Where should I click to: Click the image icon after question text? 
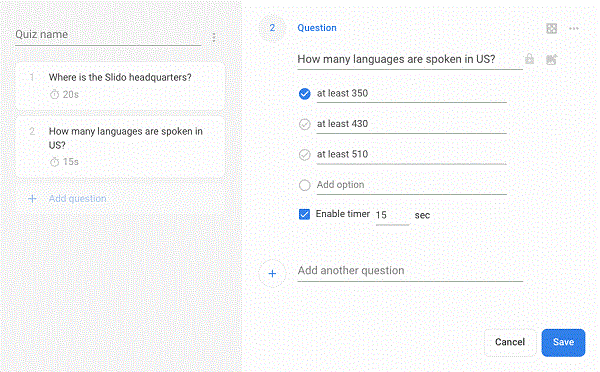(x=551, y=59)
